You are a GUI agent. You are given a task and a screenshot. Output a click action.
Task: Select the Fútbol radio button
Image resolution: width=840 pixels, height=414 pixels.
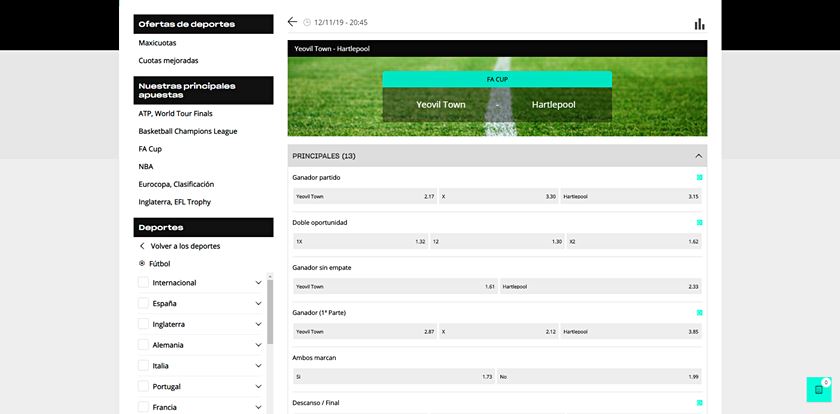[x=142, y=264]
